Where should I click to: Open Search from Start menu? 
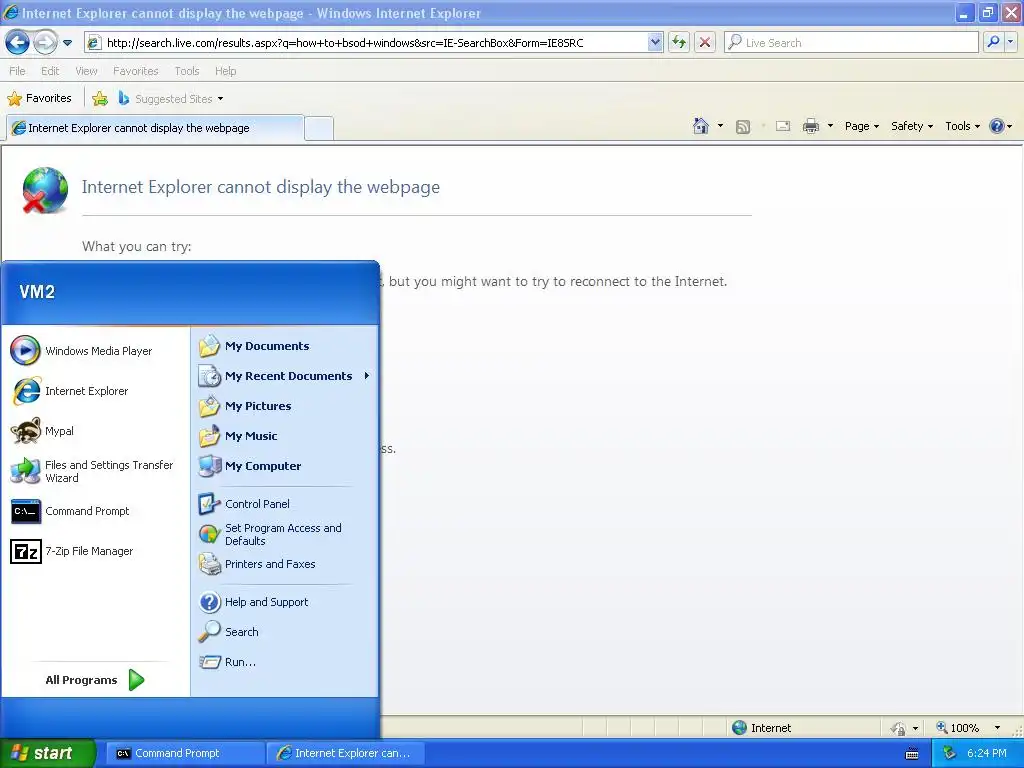tap(284, 632)
